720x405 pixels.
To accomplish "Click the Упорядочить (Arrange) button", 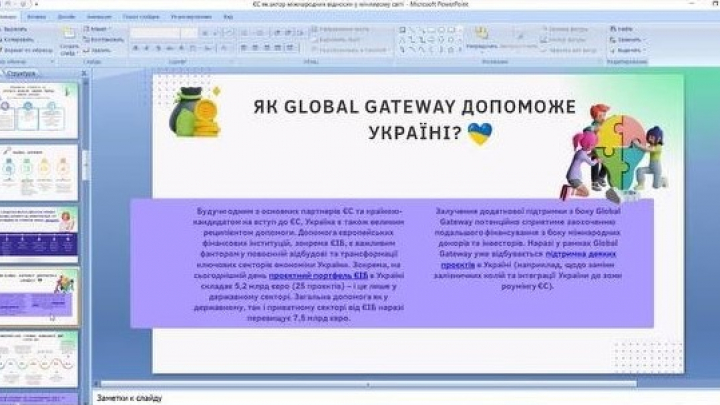I will (481, 39).
